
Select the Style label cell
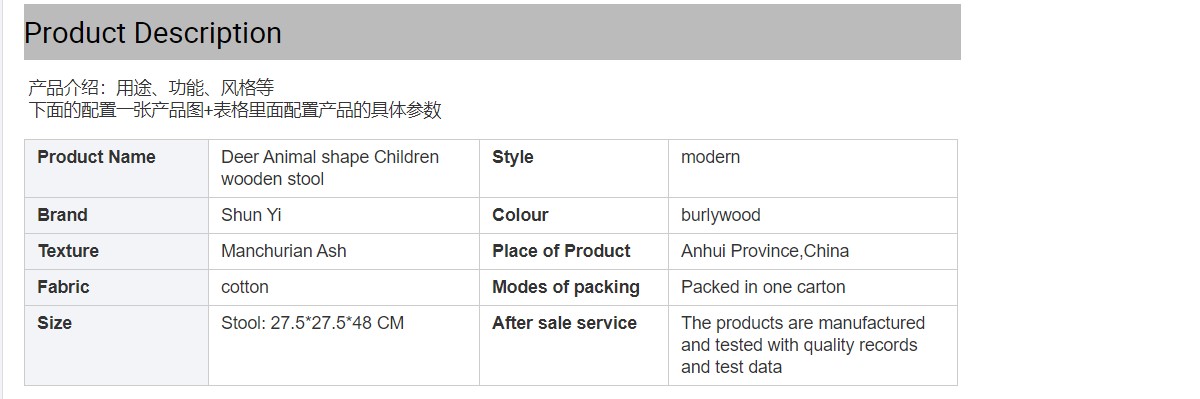tap(573, 168)
